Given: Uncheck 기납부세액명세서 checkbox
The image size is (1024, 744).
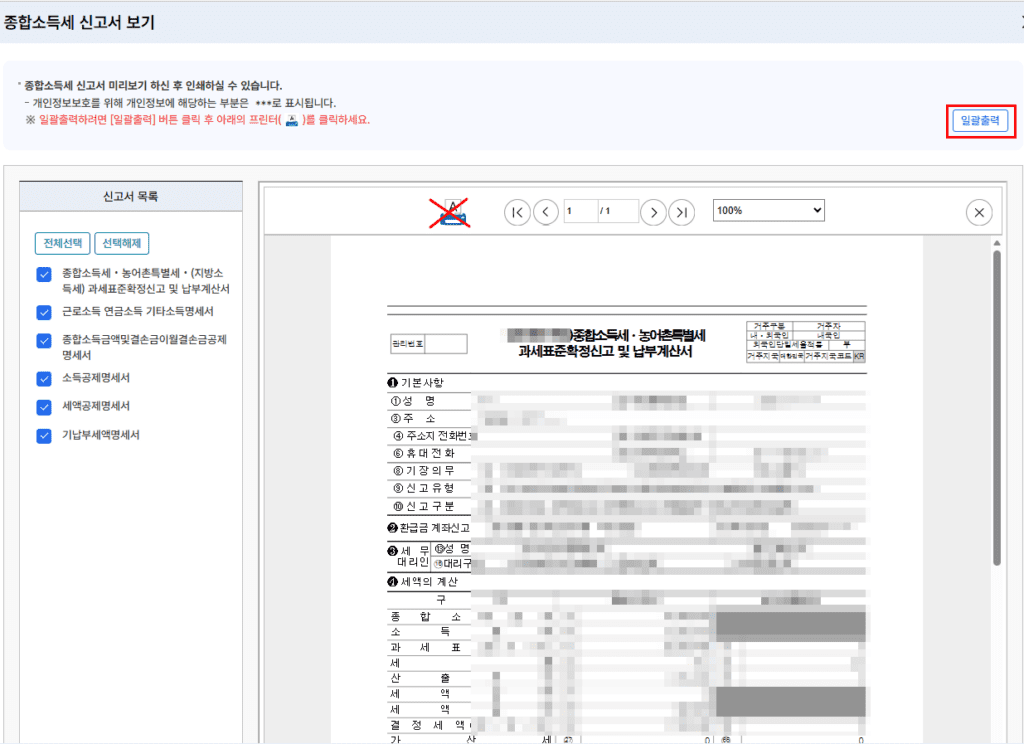Looking at the screenshot, I should 44,436.
